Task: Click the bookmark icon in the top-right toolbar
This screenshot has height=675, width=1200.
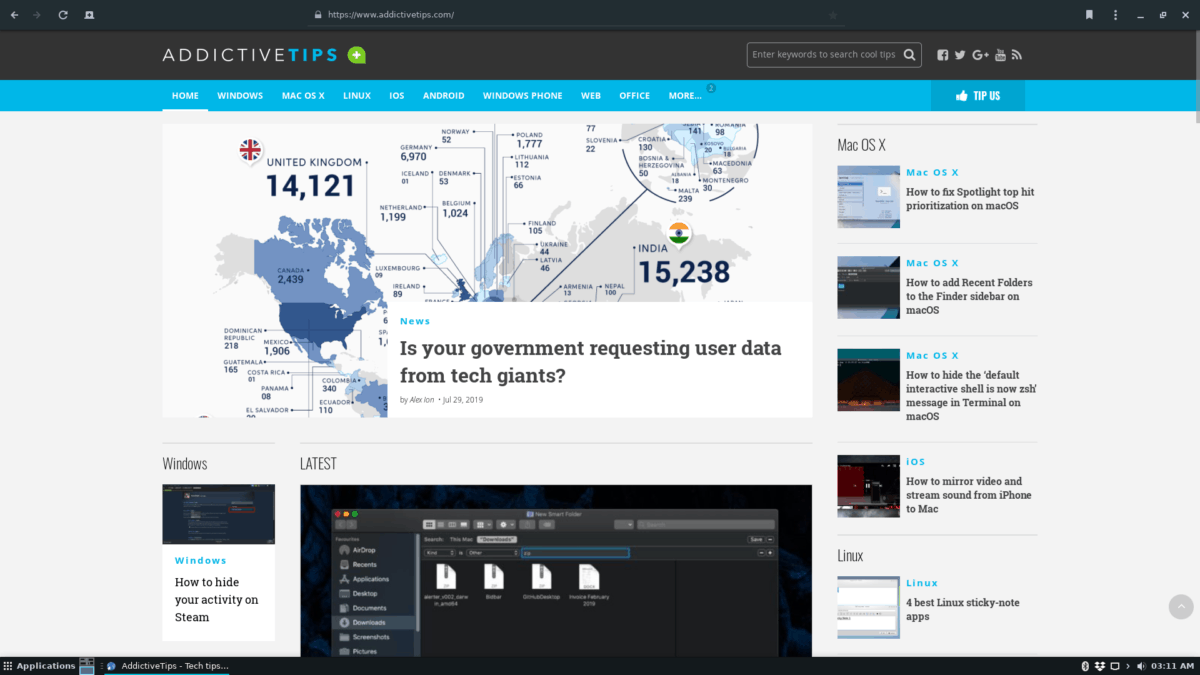Action: coord(1089,15)
